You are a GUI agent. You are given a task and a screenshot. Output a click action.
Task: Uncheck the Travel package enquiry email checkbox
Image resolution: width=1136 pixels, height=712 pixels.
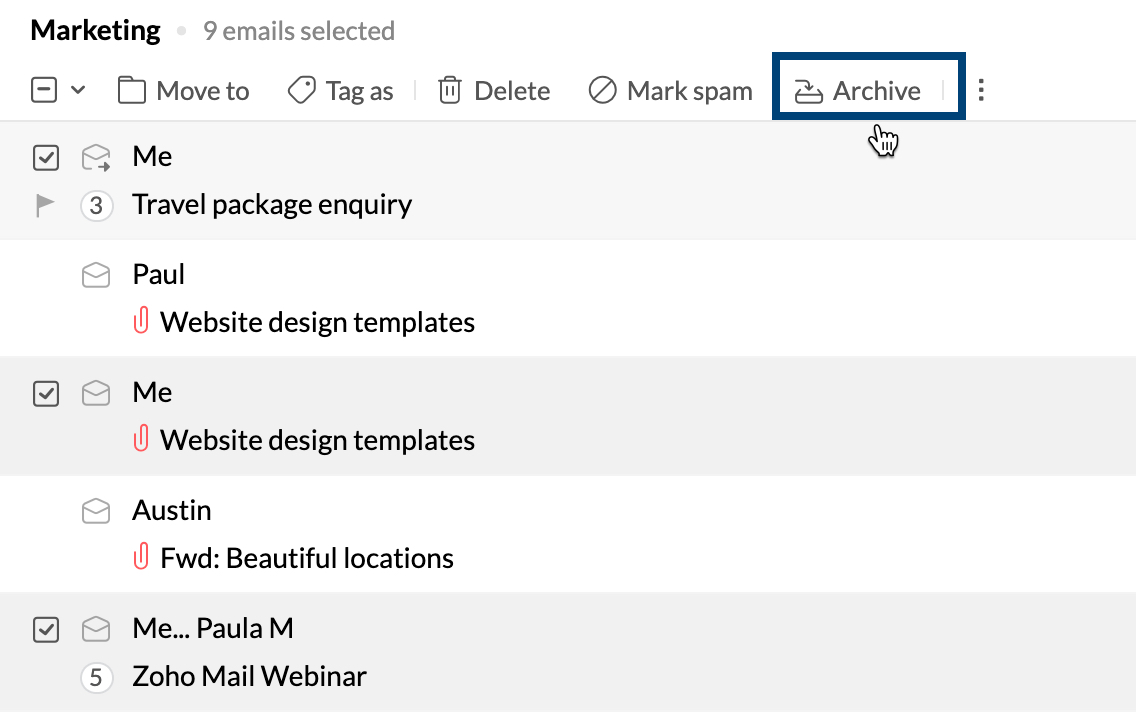(x=46, y=158)
